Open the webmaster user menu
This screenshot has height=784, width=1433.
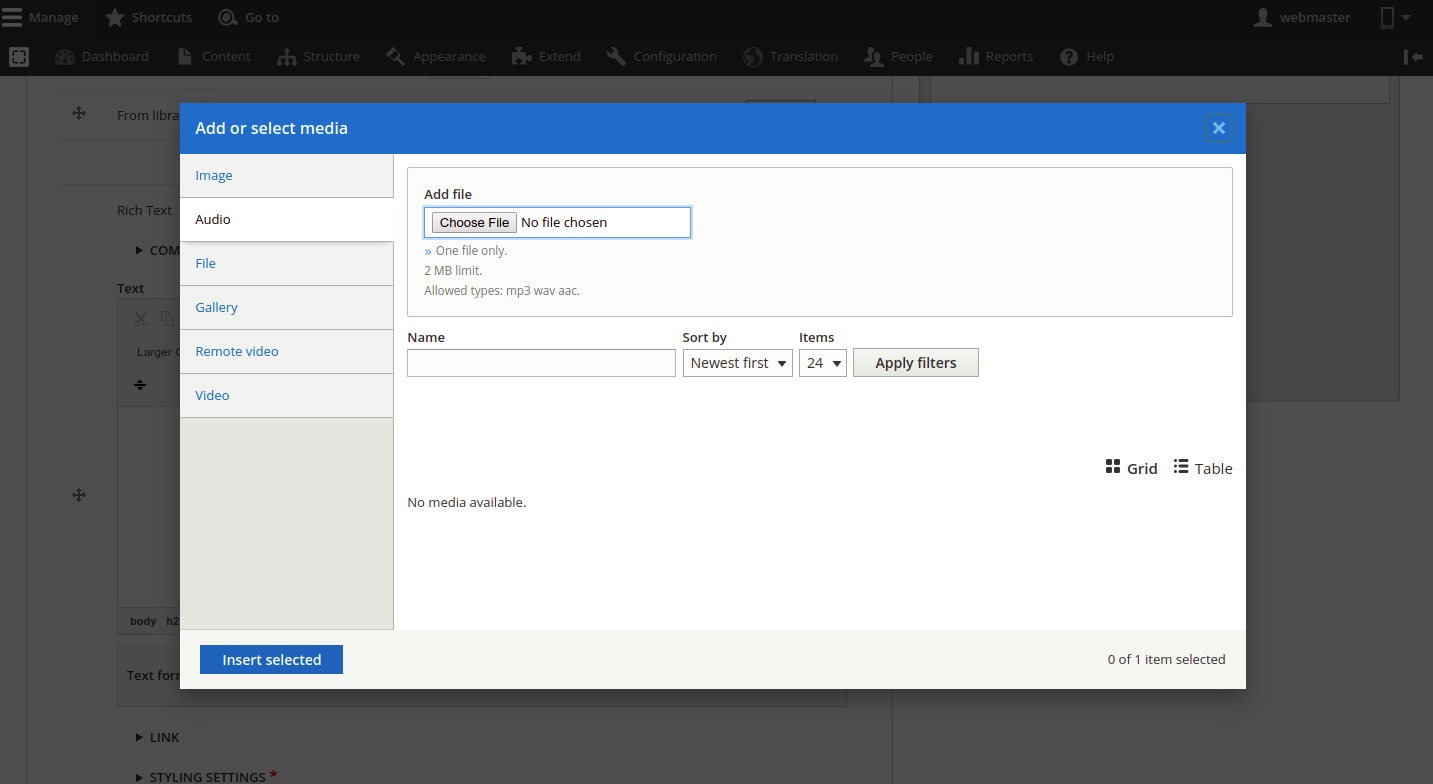(x=1302, y=17)
